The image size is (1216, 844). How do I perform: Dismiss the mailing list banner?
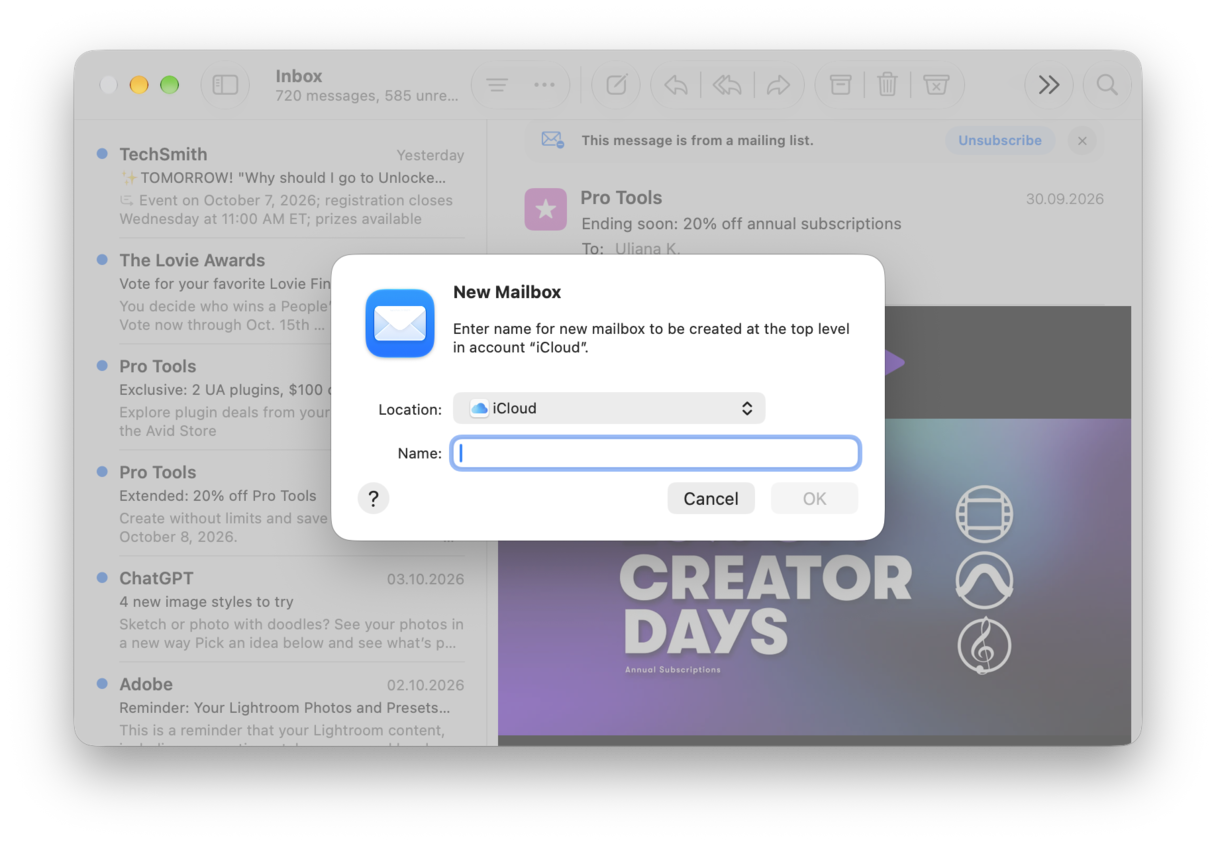point(1082,141)
